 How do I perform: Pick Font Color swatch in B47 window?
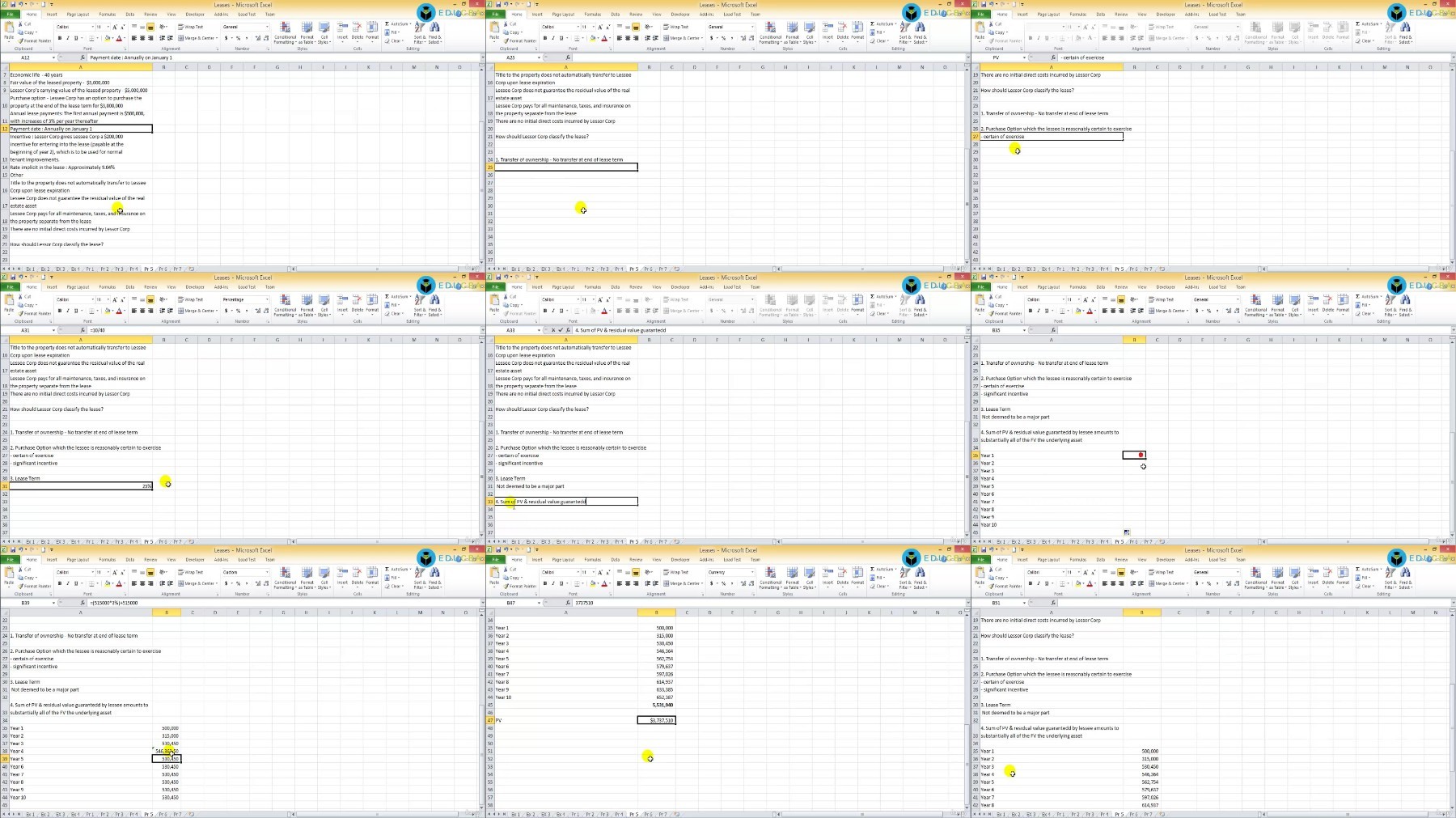click(604, 583)
